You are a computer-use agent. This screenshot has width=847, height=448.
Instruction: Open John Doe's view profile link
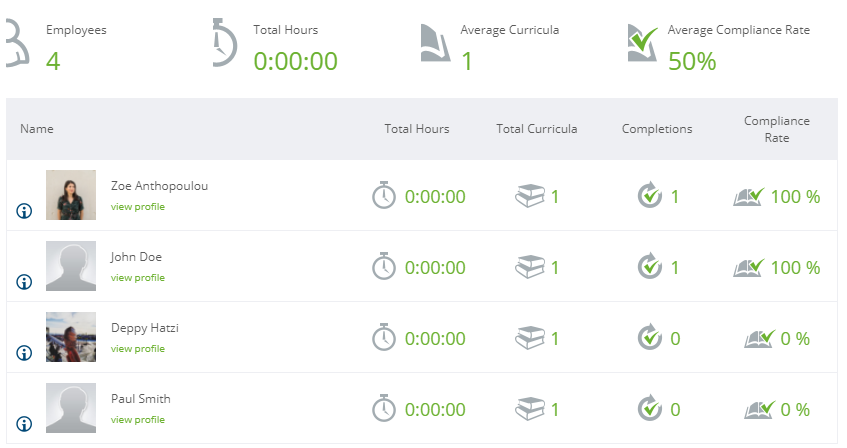(x=138, y=278)
